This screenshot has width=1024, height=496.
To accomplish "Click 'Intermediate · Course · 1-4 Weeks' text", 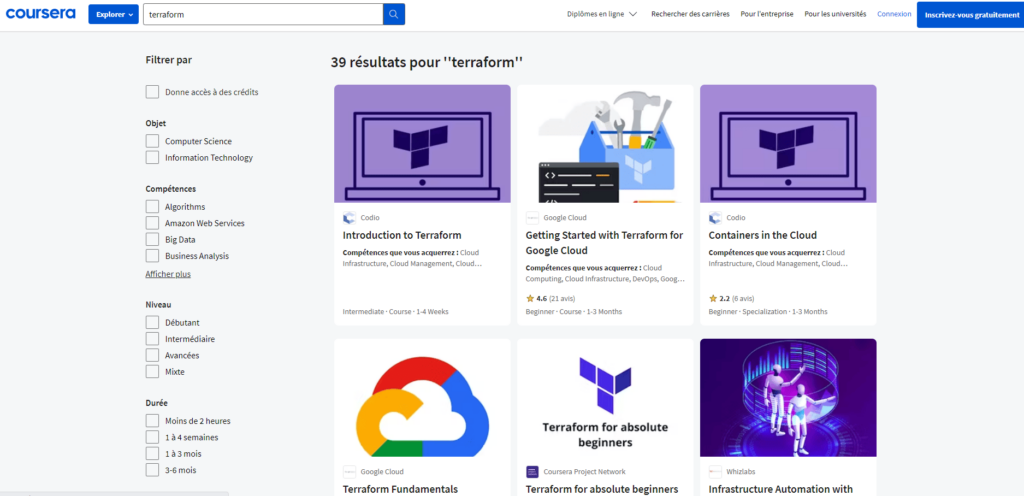I will point(396,311).
